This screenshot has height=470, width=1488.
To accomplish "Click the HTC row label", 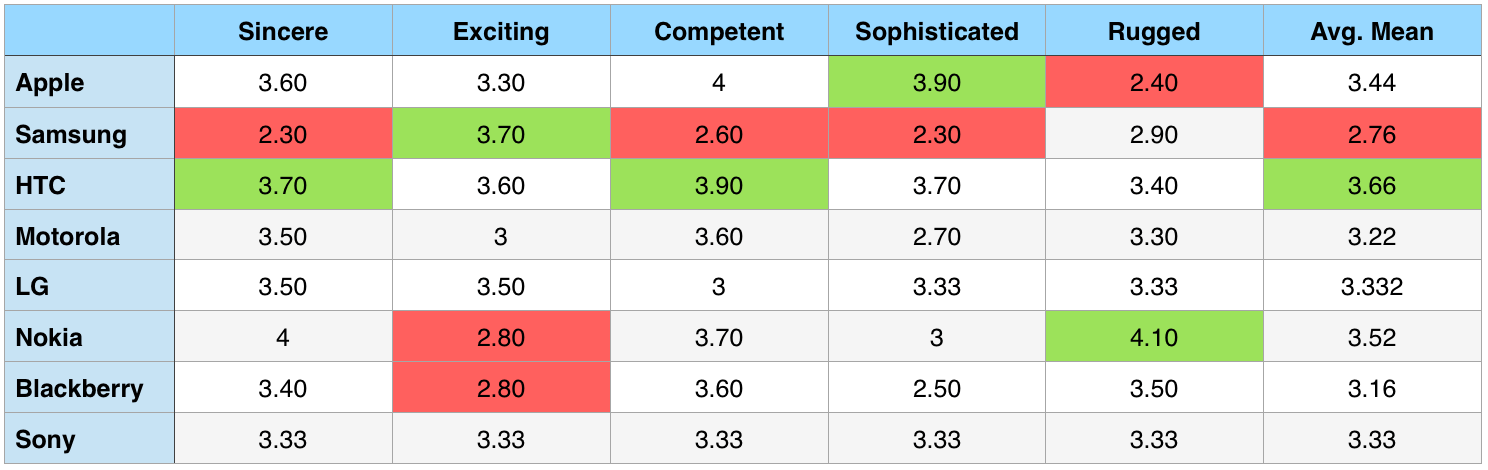I will tap(43, 185).
